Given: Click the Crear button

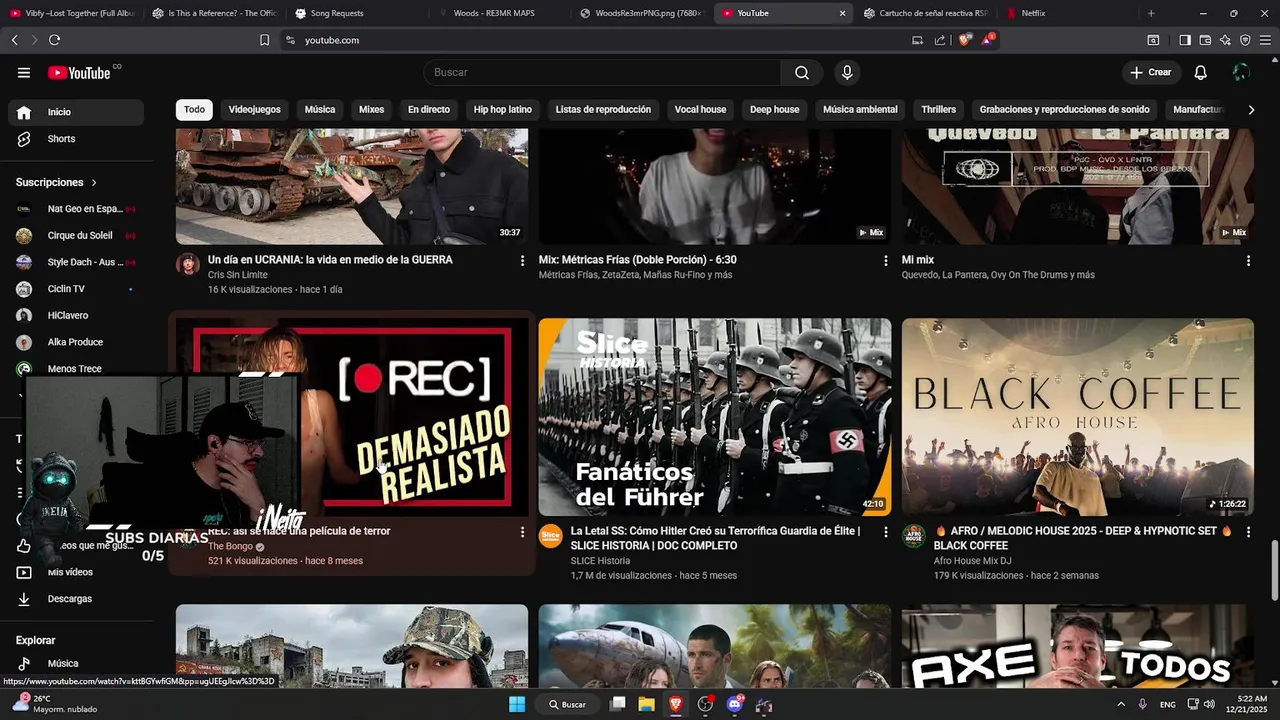Looking at the screenshot, I should (x=1150, y=72).
